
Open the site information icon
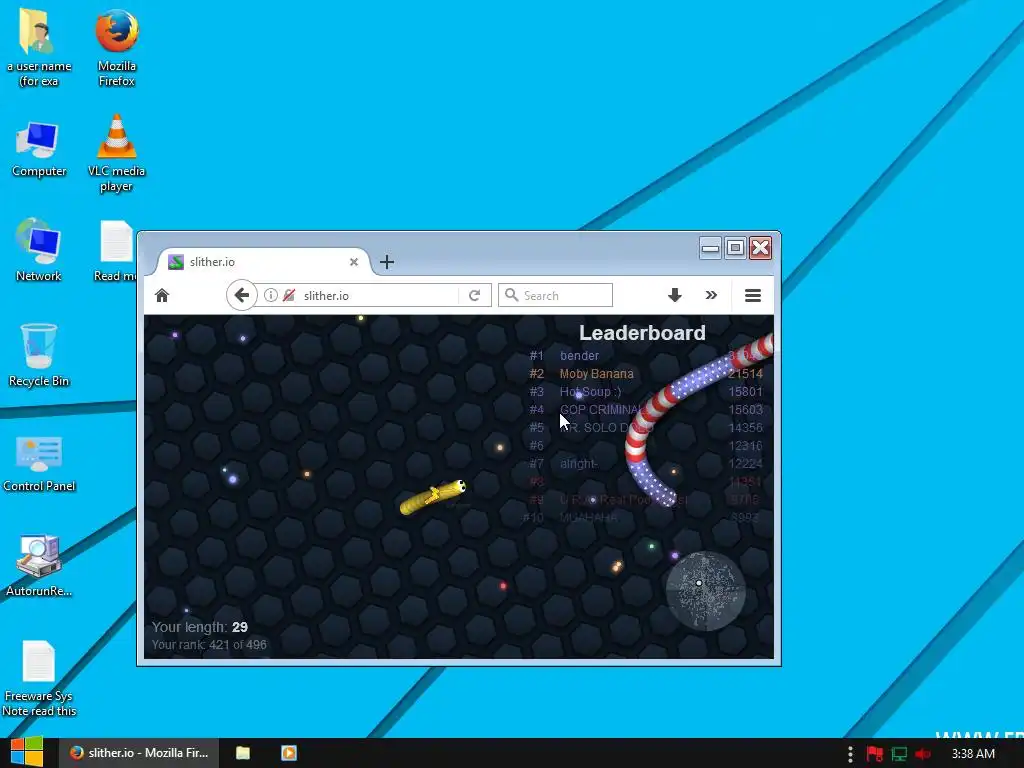pos(270,295)
